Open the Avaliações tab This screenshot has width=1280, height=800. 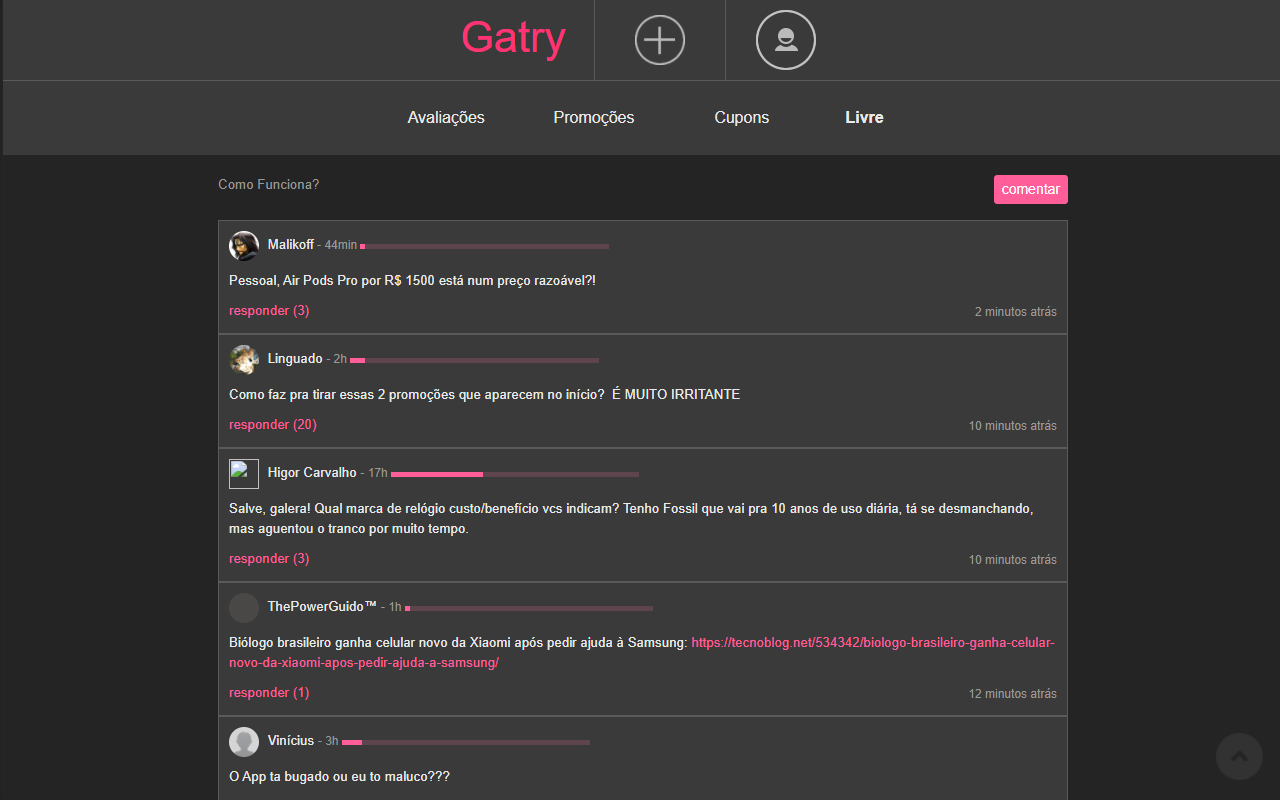click(x=446, y=117)
